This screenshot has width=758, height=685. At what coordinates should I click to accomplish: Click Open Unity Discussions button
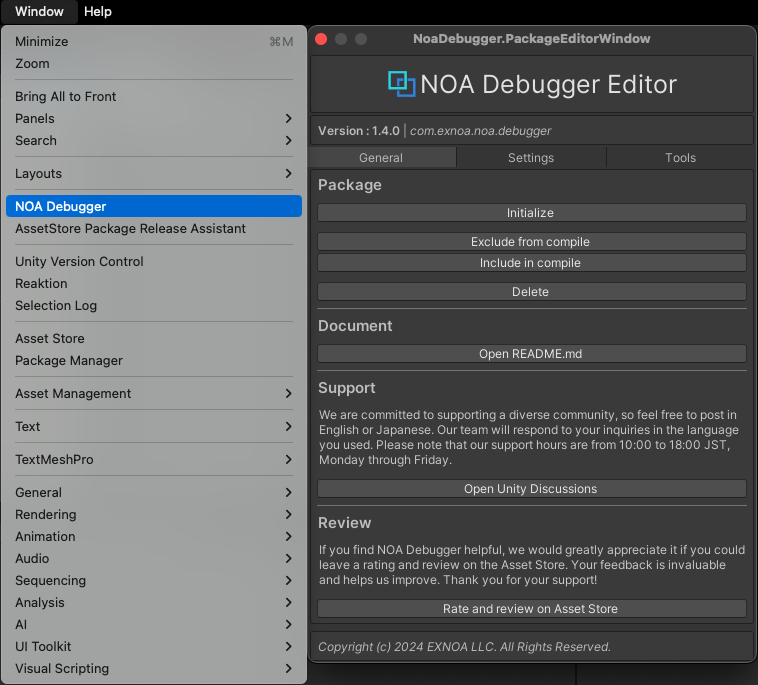coord(531,488)
